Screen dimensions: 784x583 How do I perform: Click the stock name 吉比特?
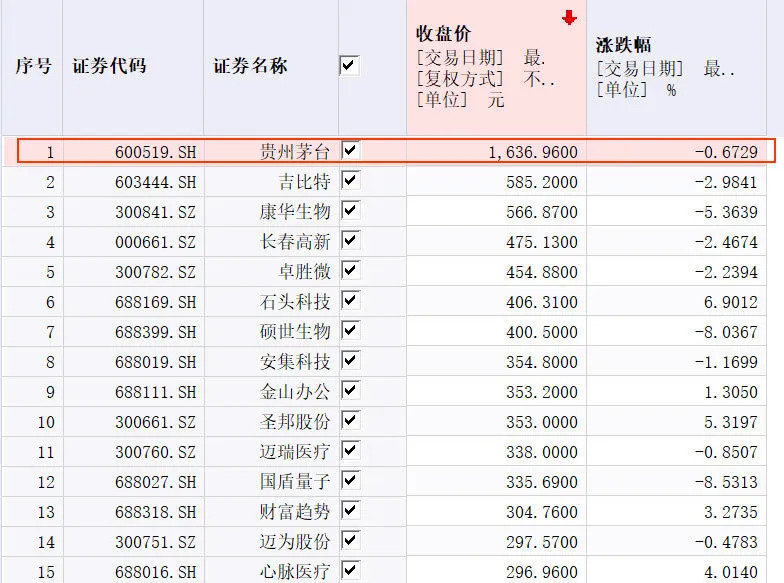[304, 182]
